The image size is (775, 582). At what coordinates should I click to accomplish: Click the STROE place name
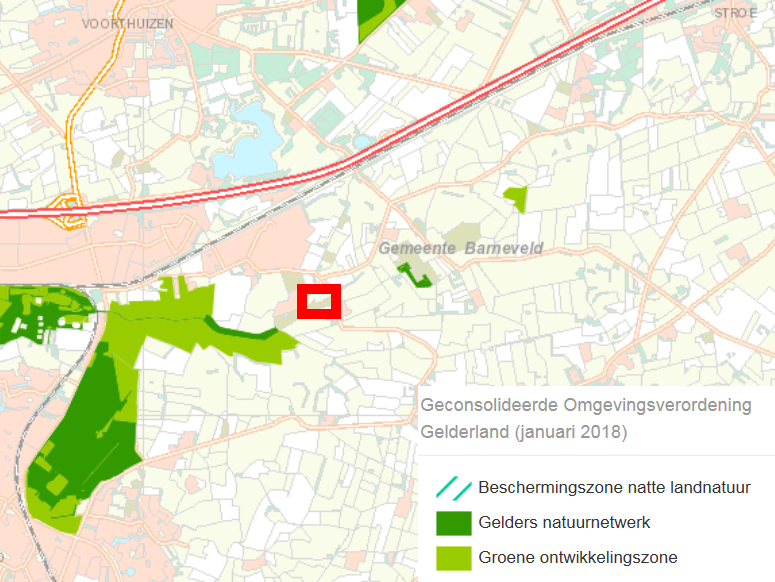point(735,13)
